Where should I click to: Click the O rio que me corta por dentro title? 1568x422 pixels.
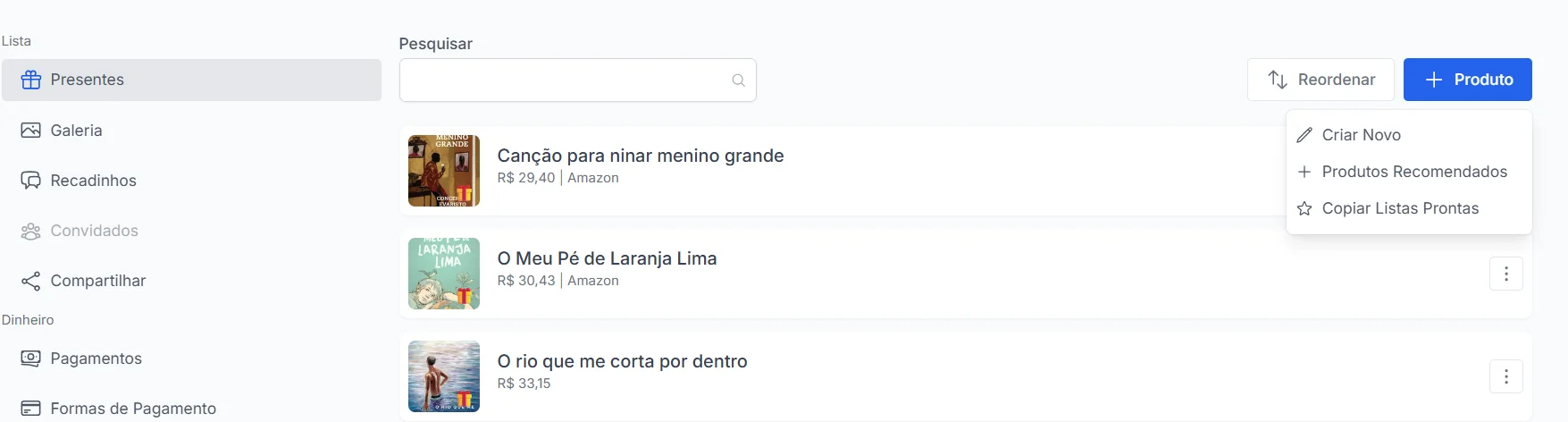[622, 361]
